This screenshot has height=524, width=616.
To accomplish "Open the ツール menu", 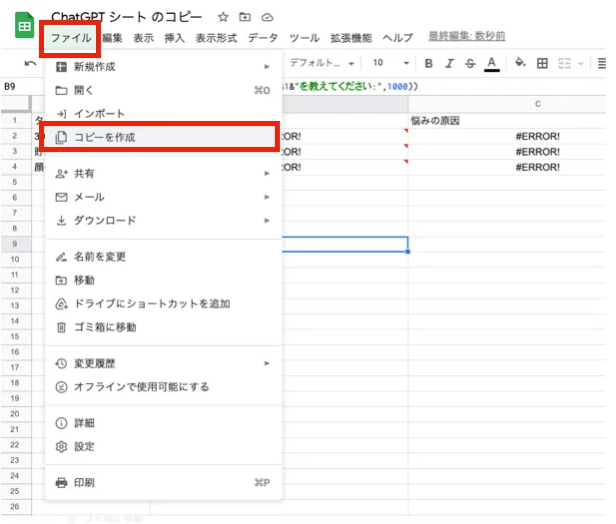I will (x=304, y=38).
